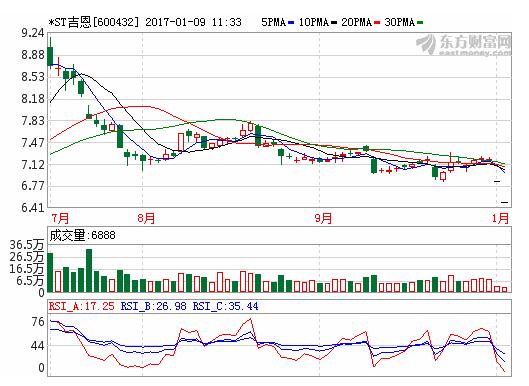Click the 20PMA red legend swatch

point(377,23)
